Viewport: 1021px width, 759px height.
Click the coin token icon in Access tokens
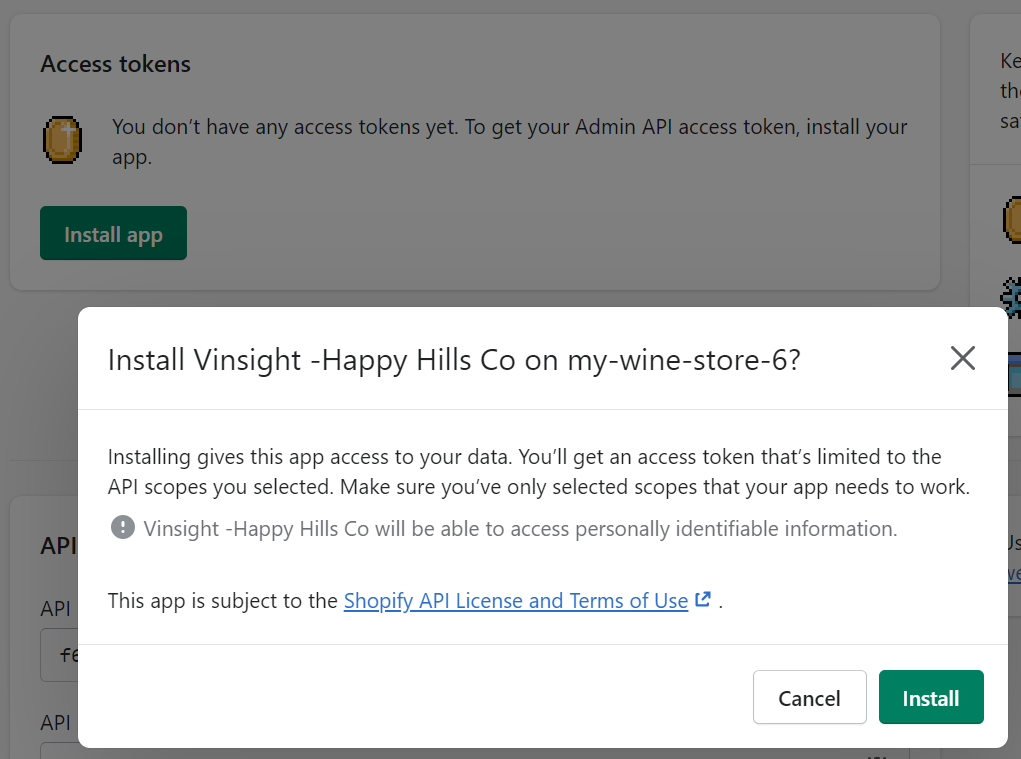coord(63,140)
